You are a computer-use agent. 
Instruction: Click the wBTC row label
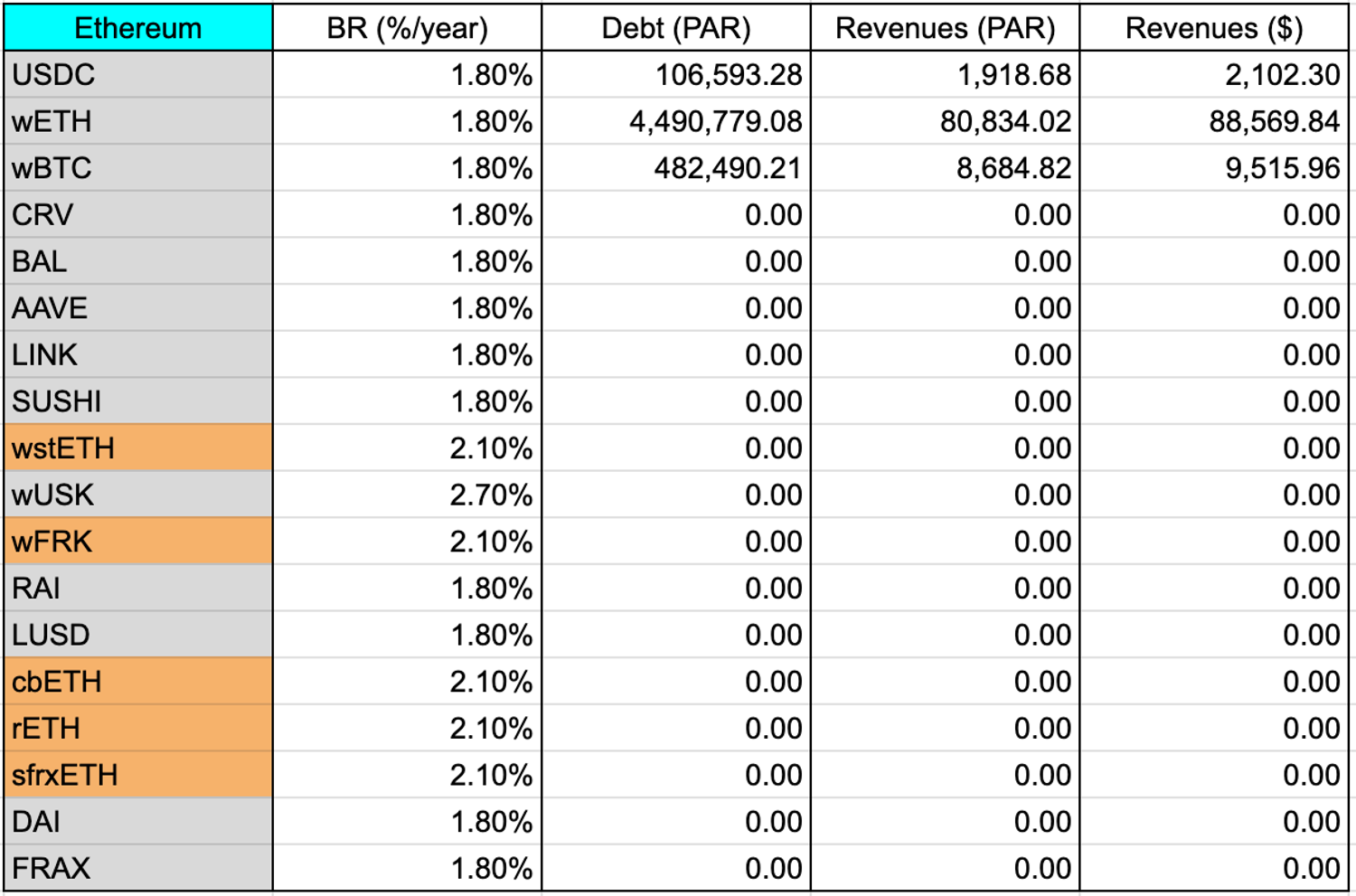tap(138, 167)
